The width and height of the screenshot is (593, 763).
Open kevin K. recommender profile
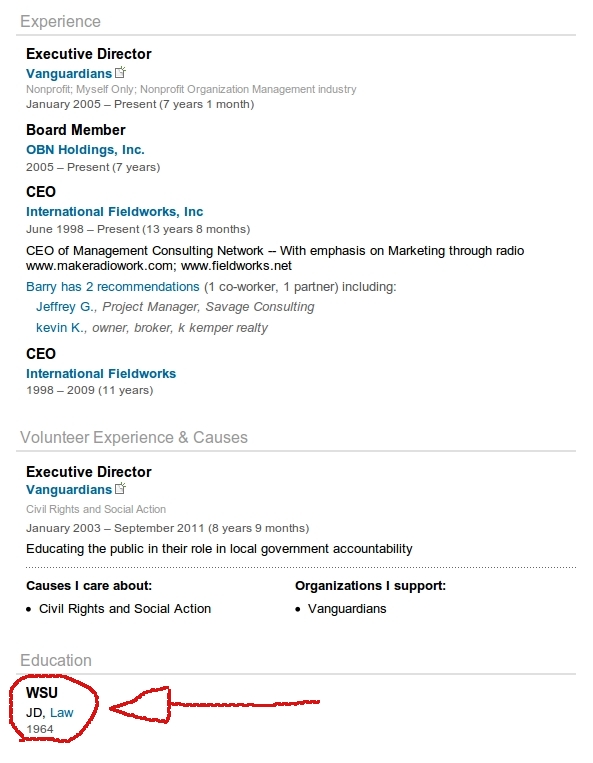(x=60, y=328)
